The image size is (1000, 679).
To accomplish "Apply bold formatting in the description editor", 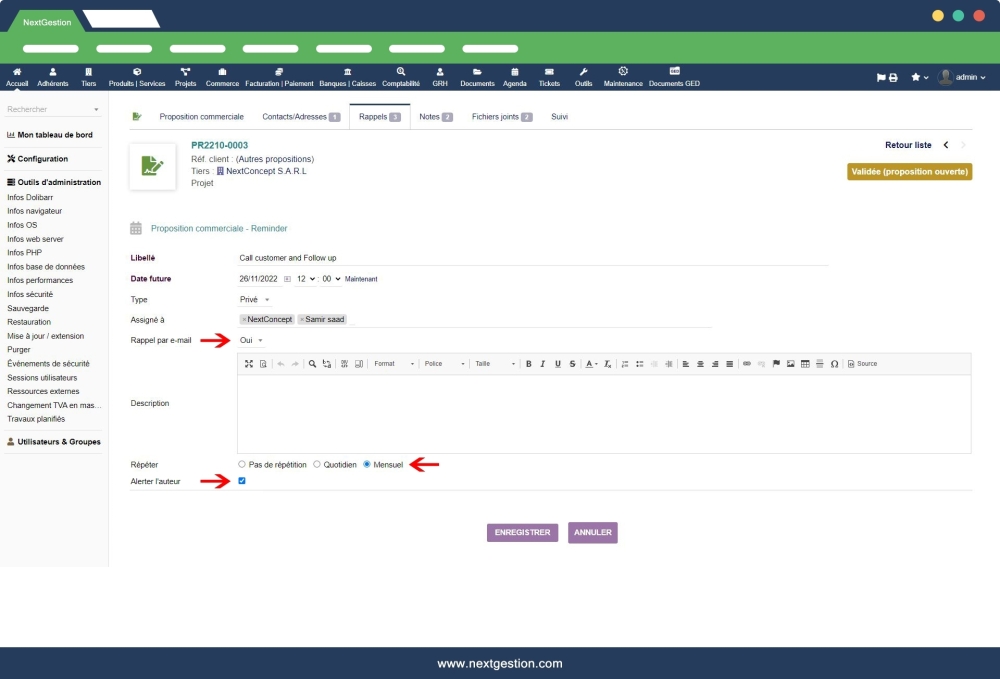I will click(528, 363).
